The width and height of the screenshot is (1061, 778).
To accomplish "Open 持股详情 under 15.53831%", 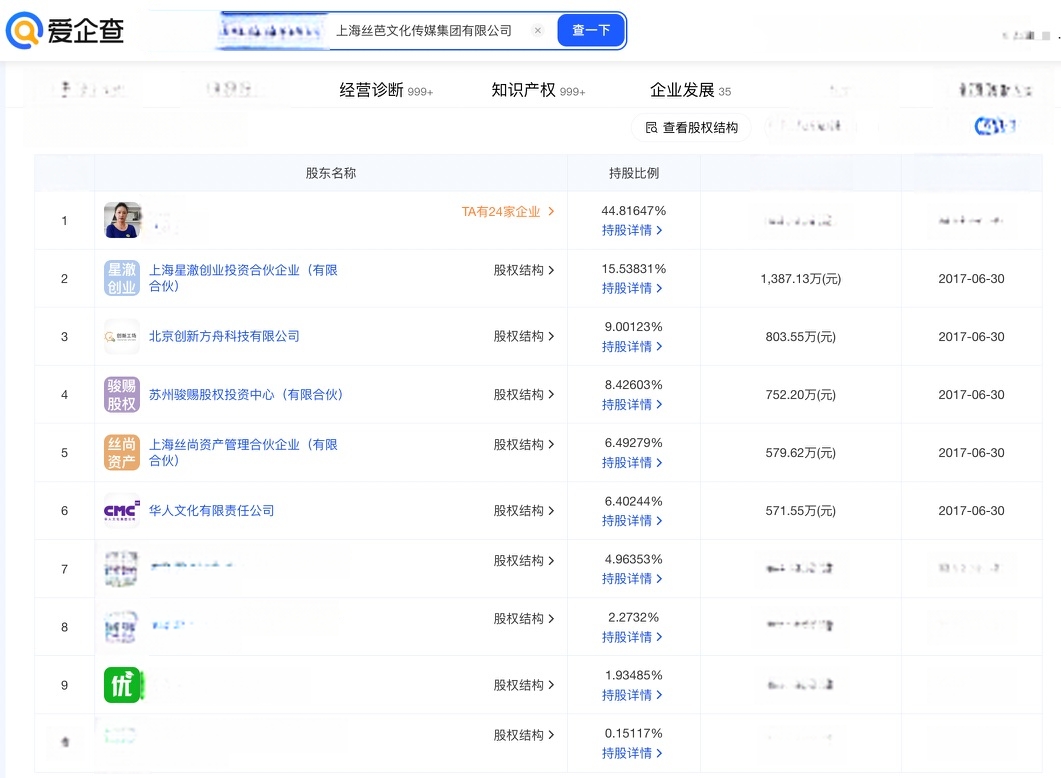I will coord(632,288).
